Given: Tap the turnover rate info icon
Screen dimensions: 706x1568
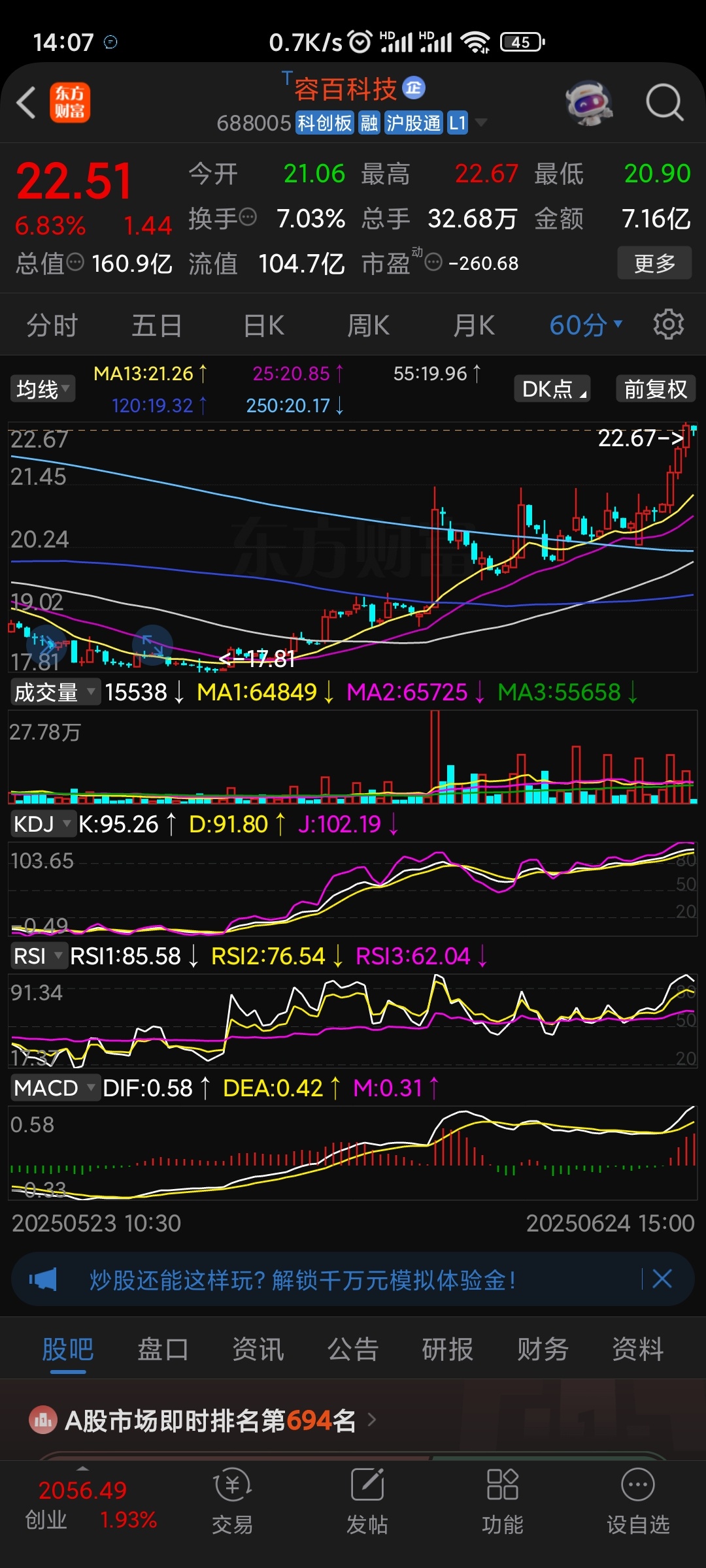Looking at the screenshot, I should [248, 217].
